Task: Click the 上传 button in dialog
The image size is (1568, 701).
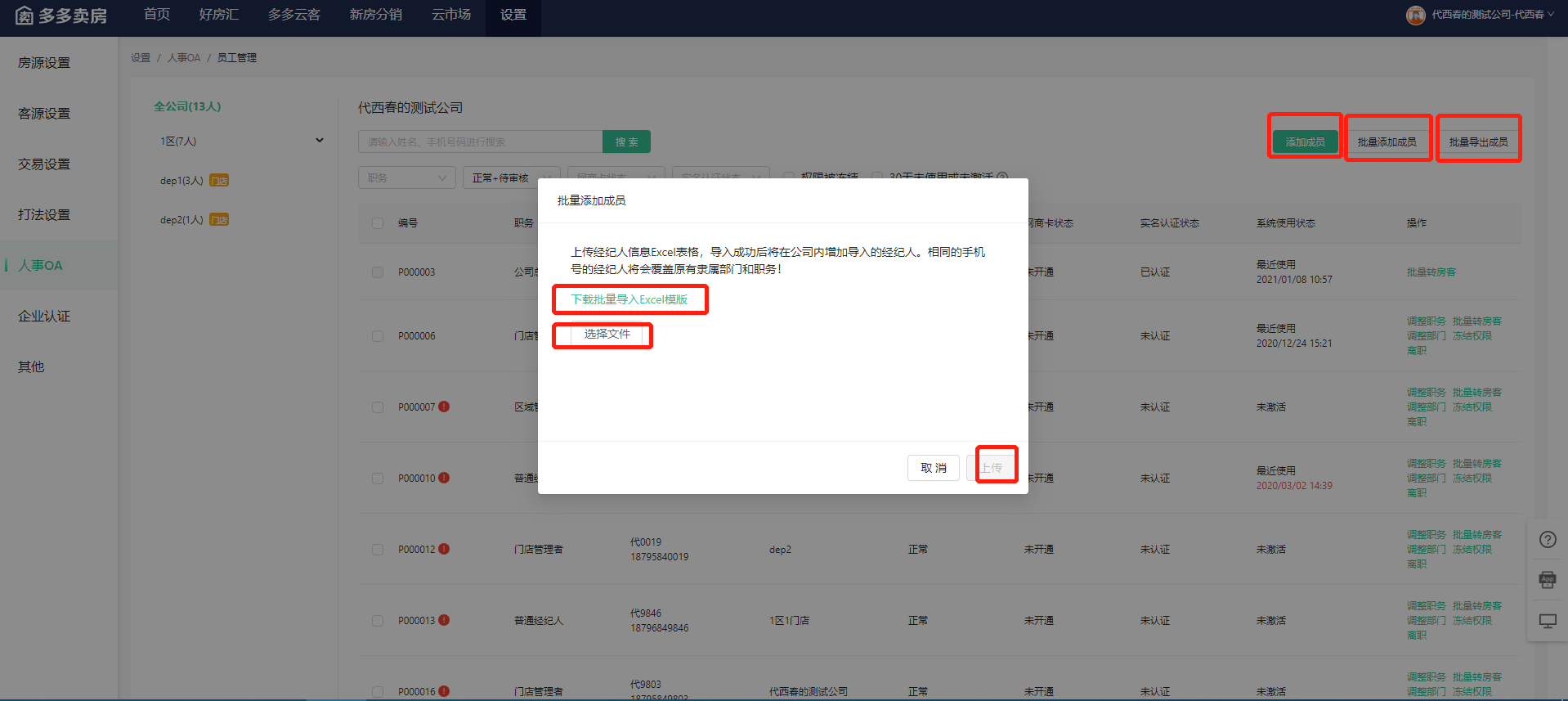Action: pyautogui.click(x=992, y=468)
